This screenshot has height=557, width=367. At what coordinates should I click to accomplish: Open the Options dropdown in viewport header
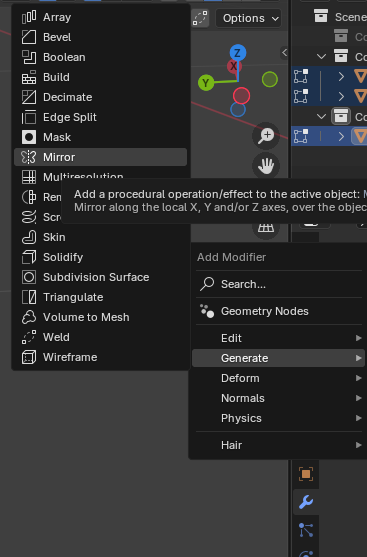(x=248, y=18)
